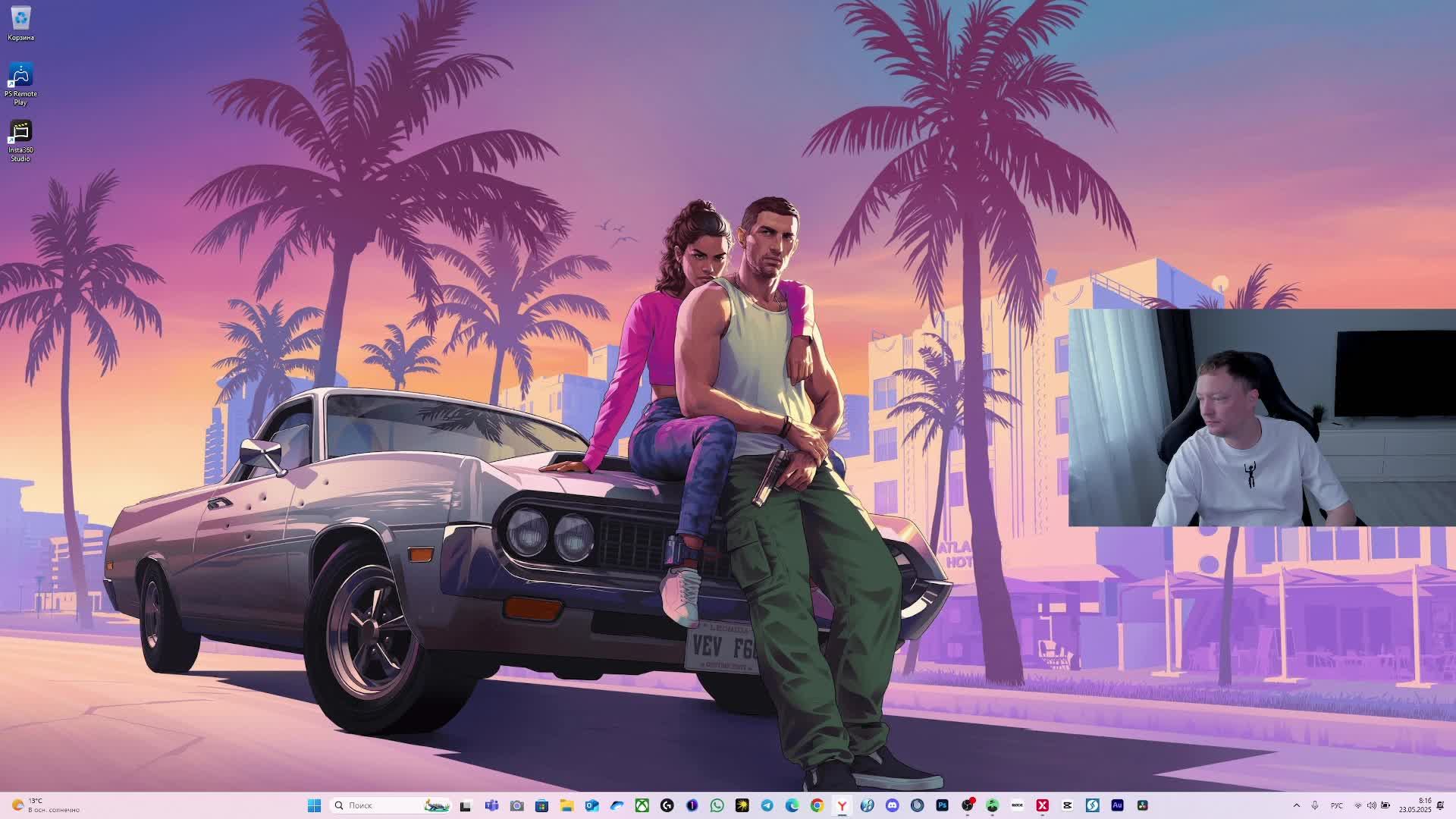Open WhatsApp from the taskbar
Viewport: 1456px width, 819px height.
tap(717, 805)
